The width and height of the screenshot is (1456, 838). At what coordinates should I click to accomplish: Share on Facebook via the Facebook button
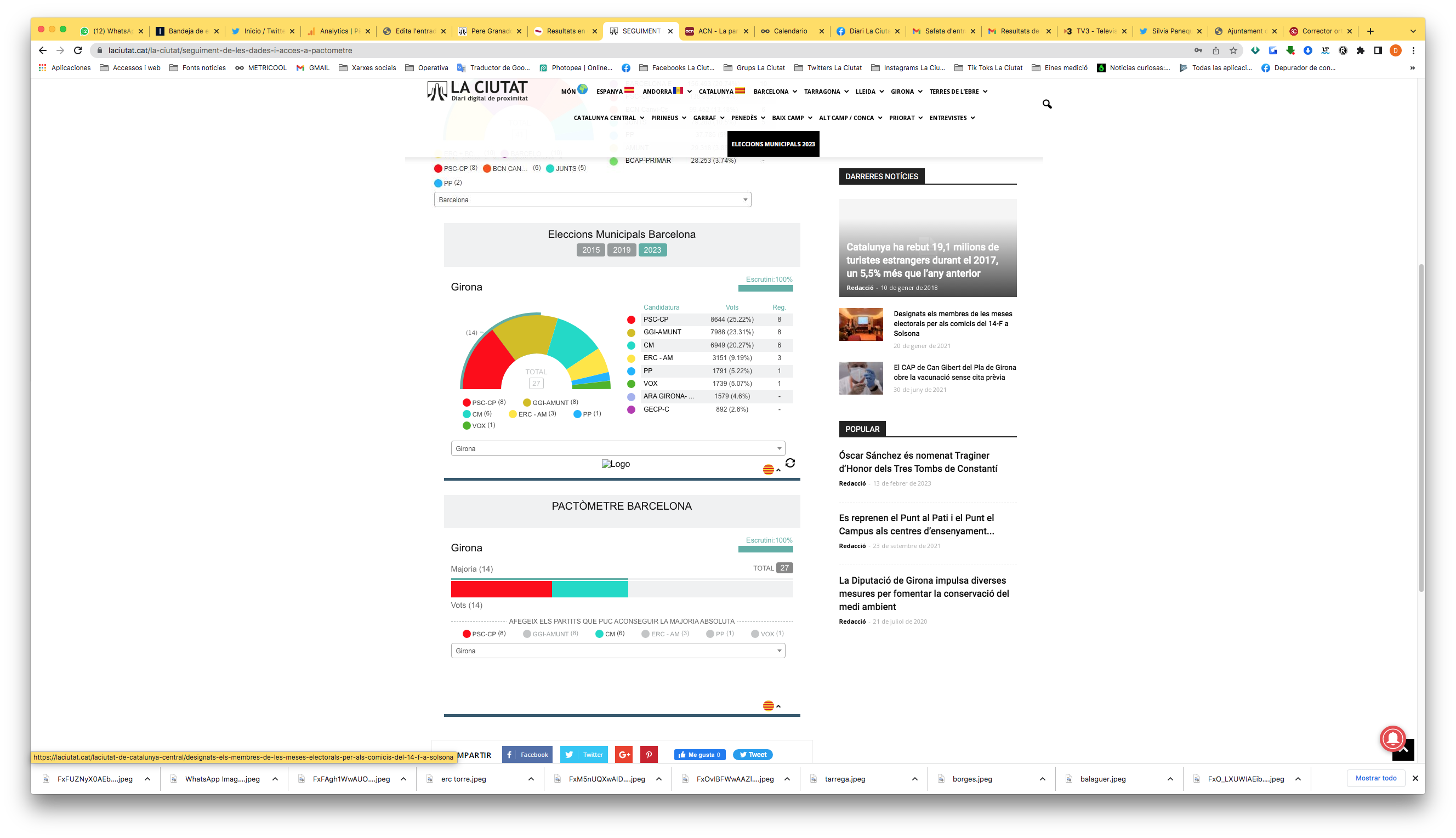527,755
